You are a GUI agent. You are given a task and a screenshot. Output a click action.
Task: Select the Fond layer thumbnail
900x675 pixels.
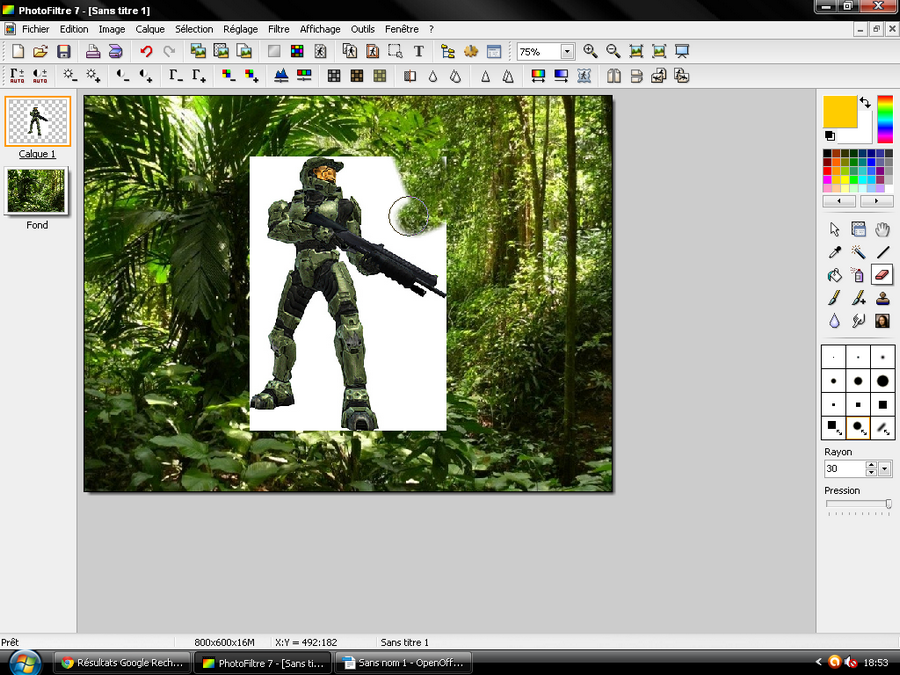37,191
